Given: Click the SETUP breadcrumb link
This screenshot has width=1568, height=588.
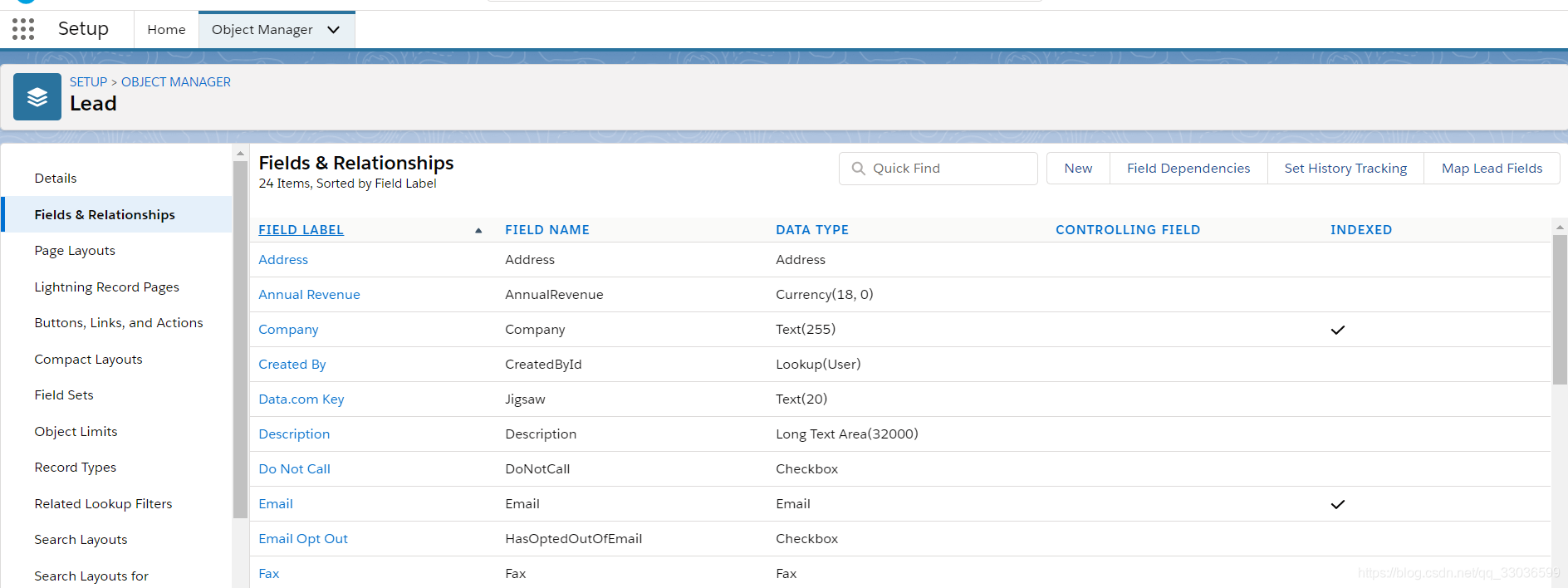Looking at the screenshot, I should pyautogui.click(x=88, y=82).
